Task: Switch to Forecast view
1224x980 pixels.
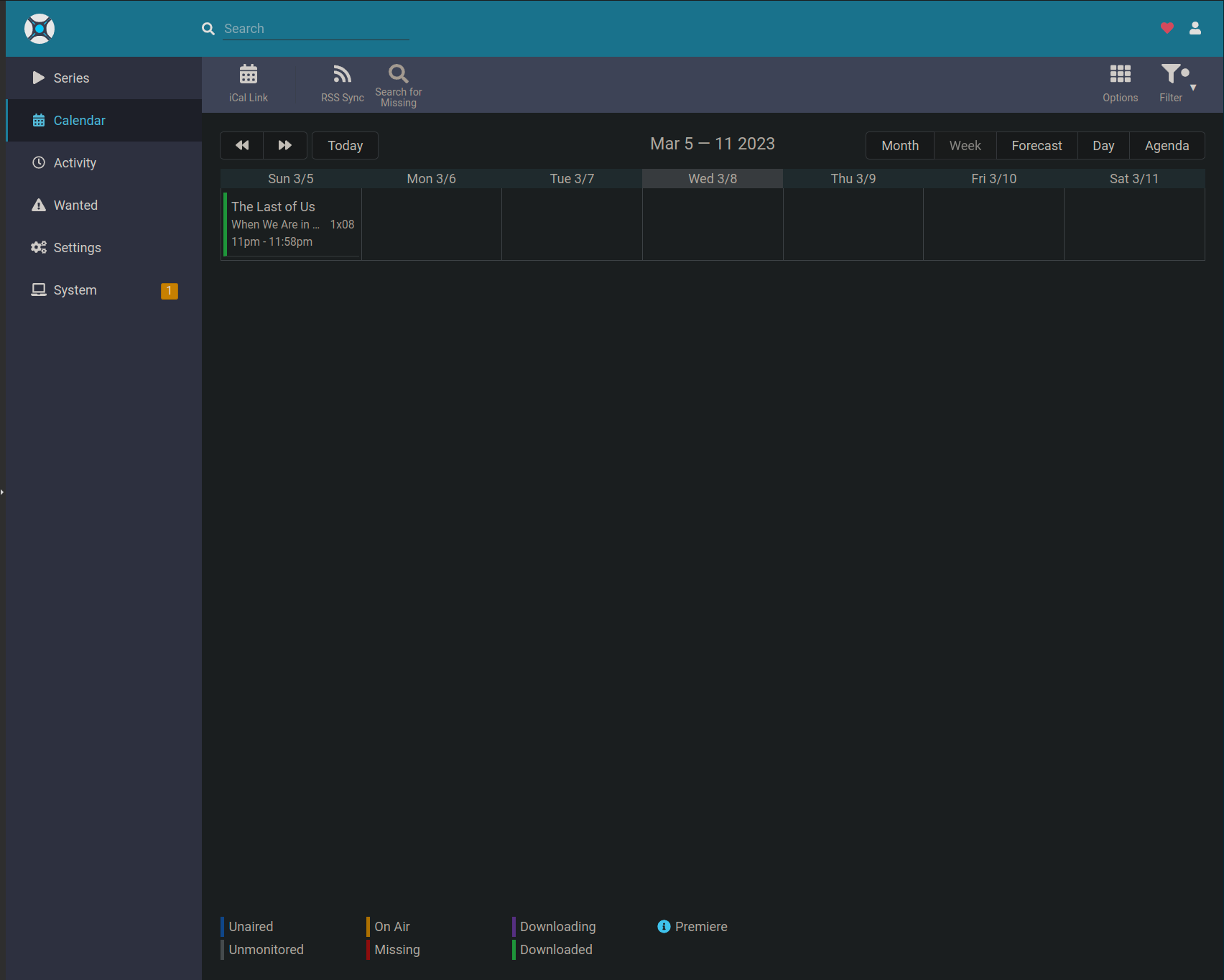Action: (x=1037, y=145)
